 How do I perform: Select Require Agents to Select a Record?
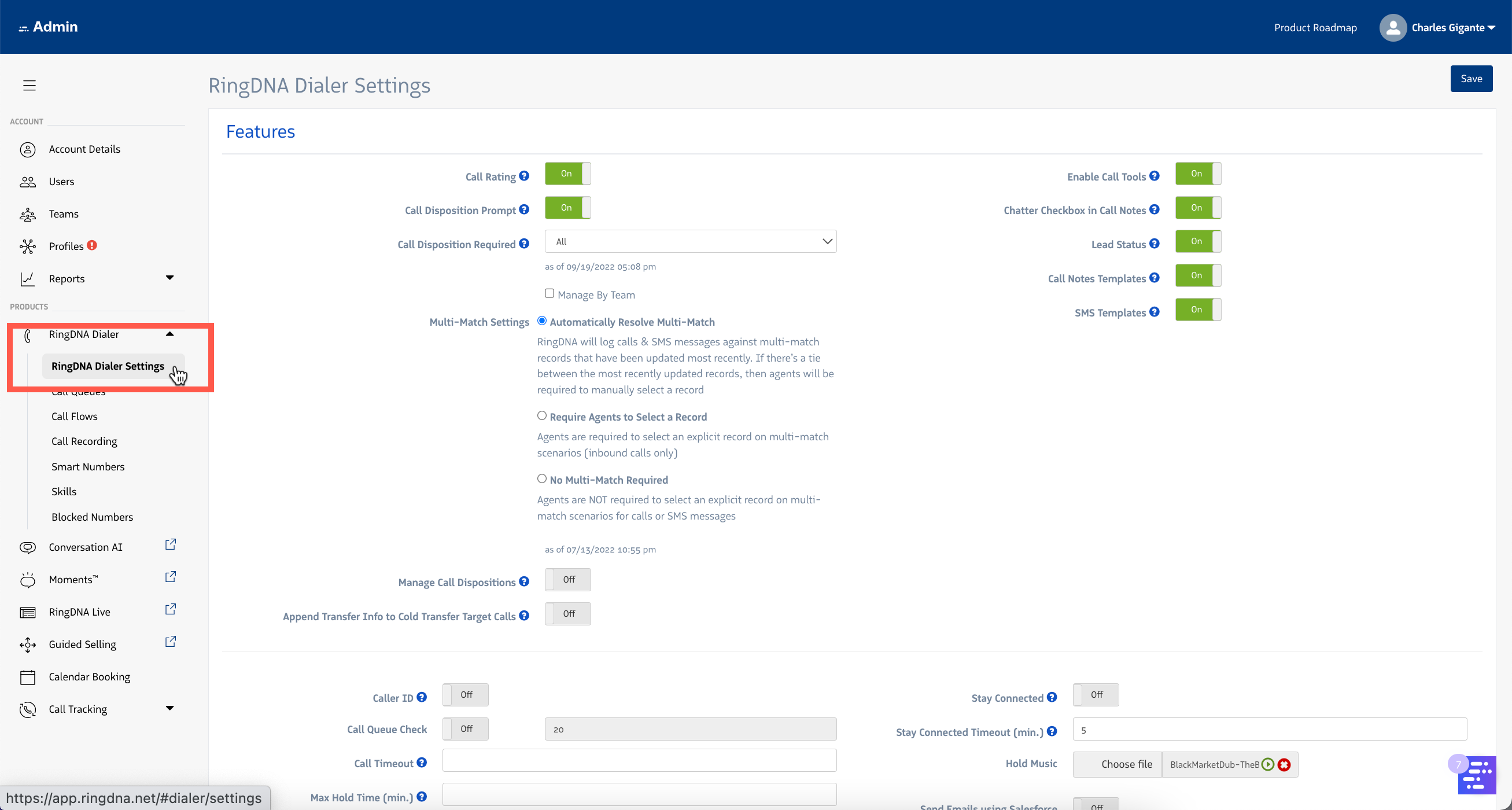pos(542,416)
